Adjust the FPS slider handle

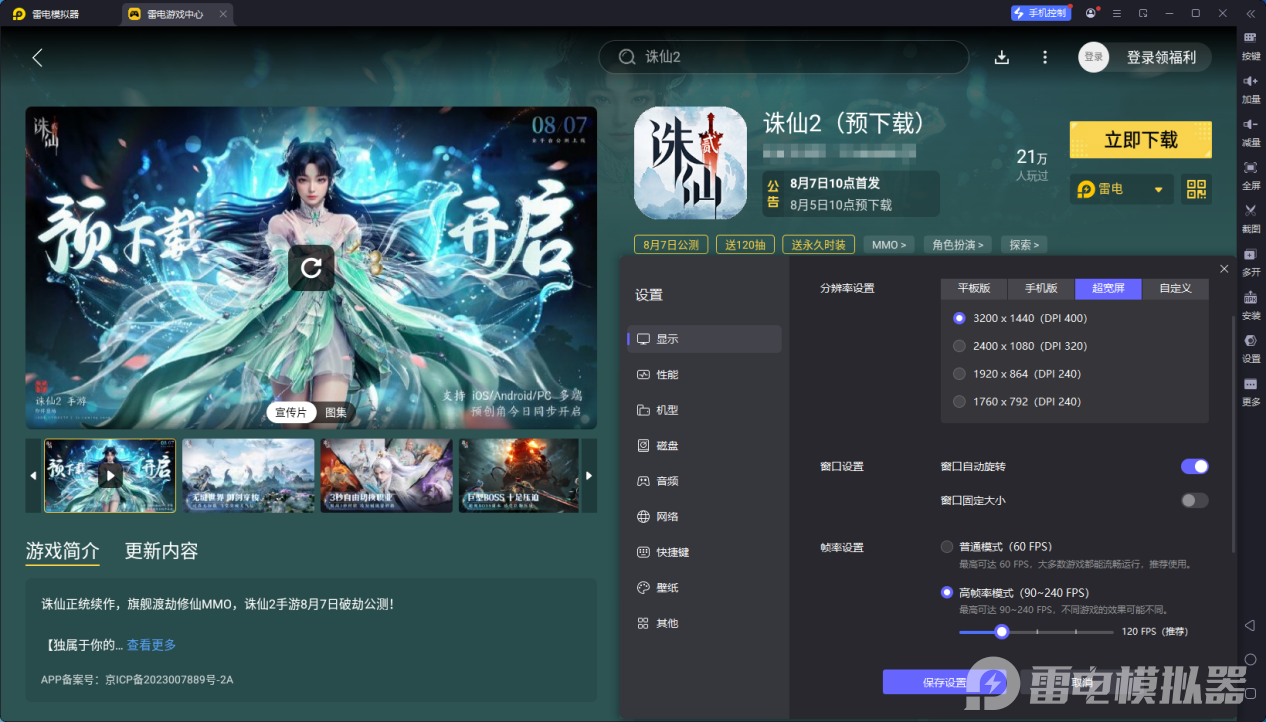click(1001, 631)
